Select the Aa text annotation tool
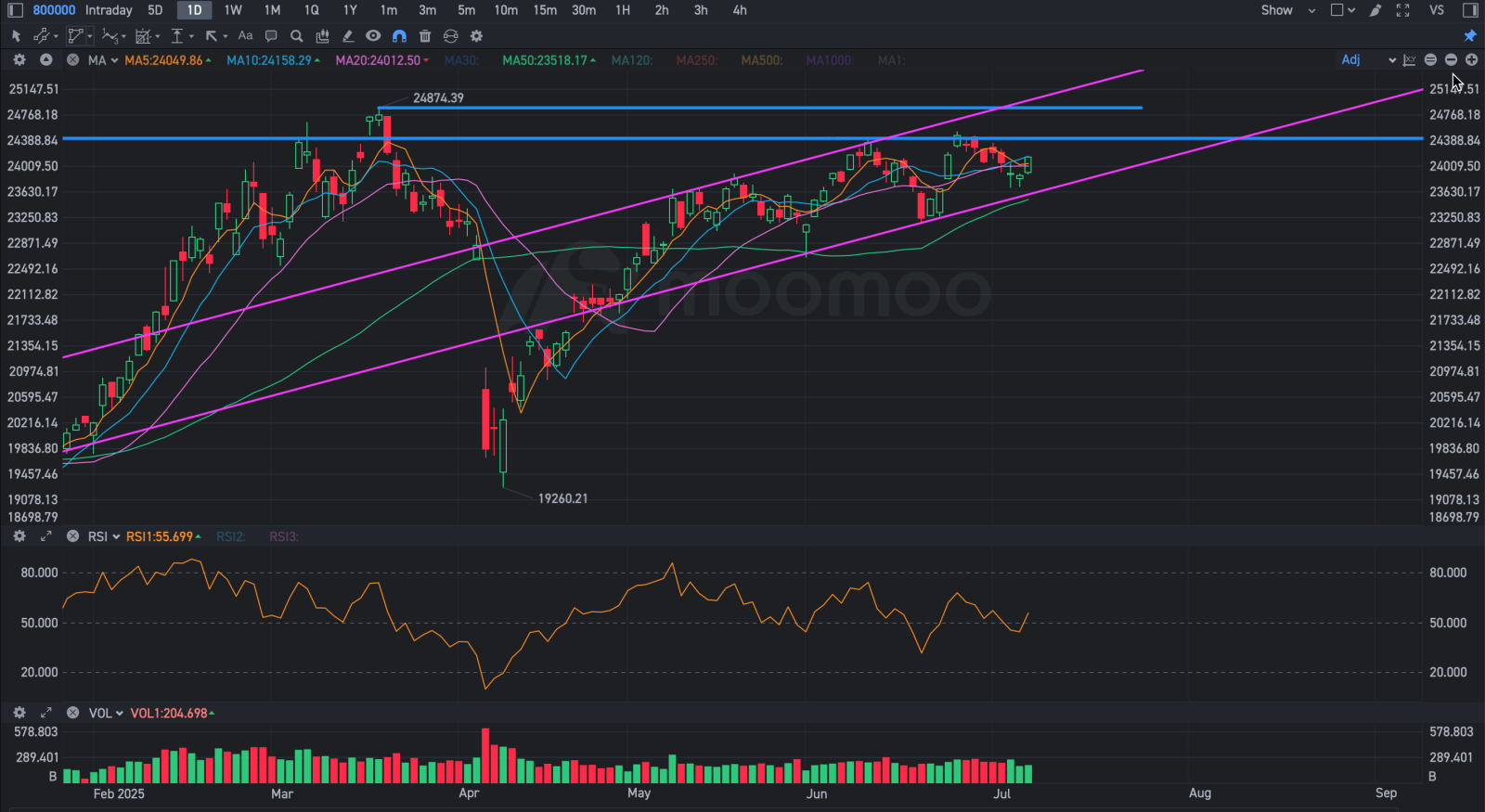 (x=245, y=36)
